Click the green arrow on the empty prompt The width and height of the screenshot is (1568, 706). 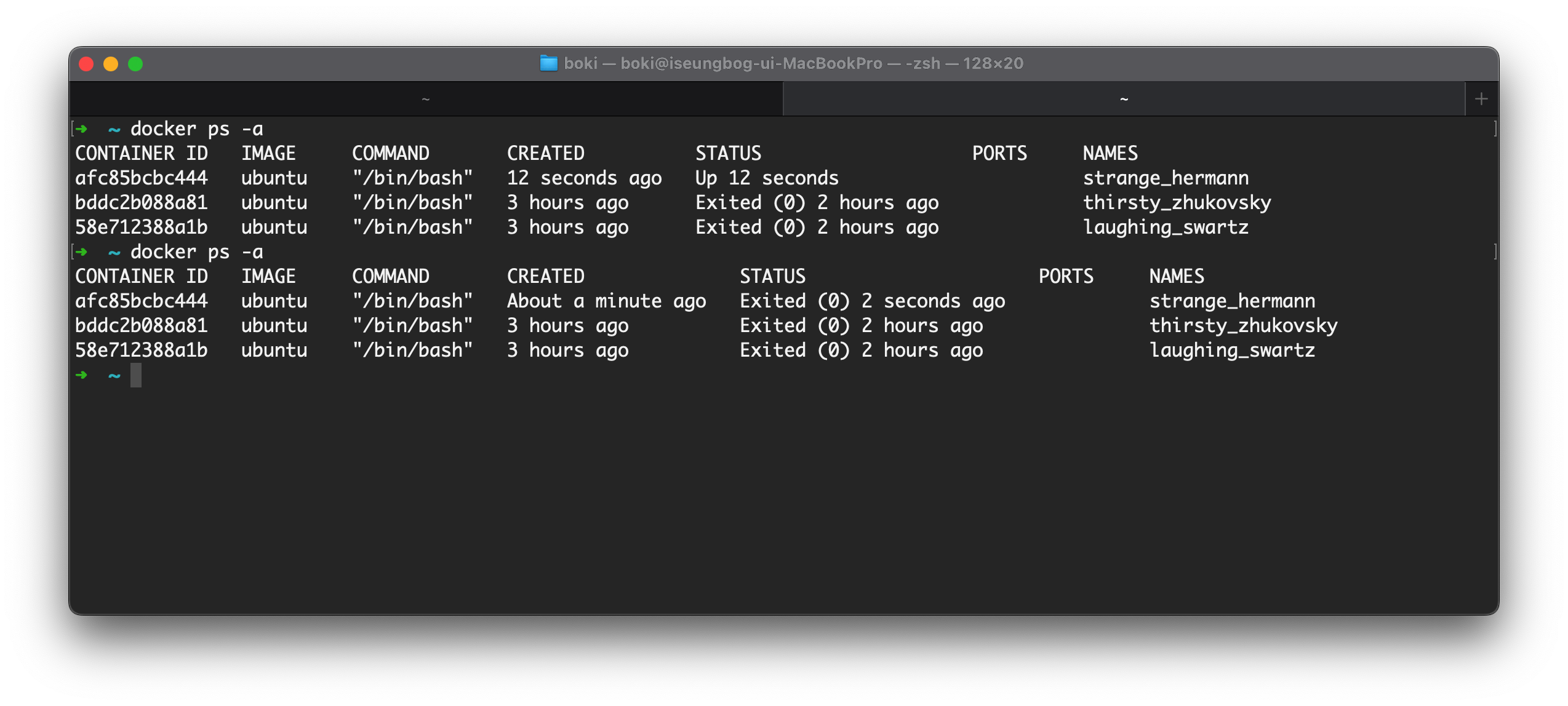pos(81,375)
